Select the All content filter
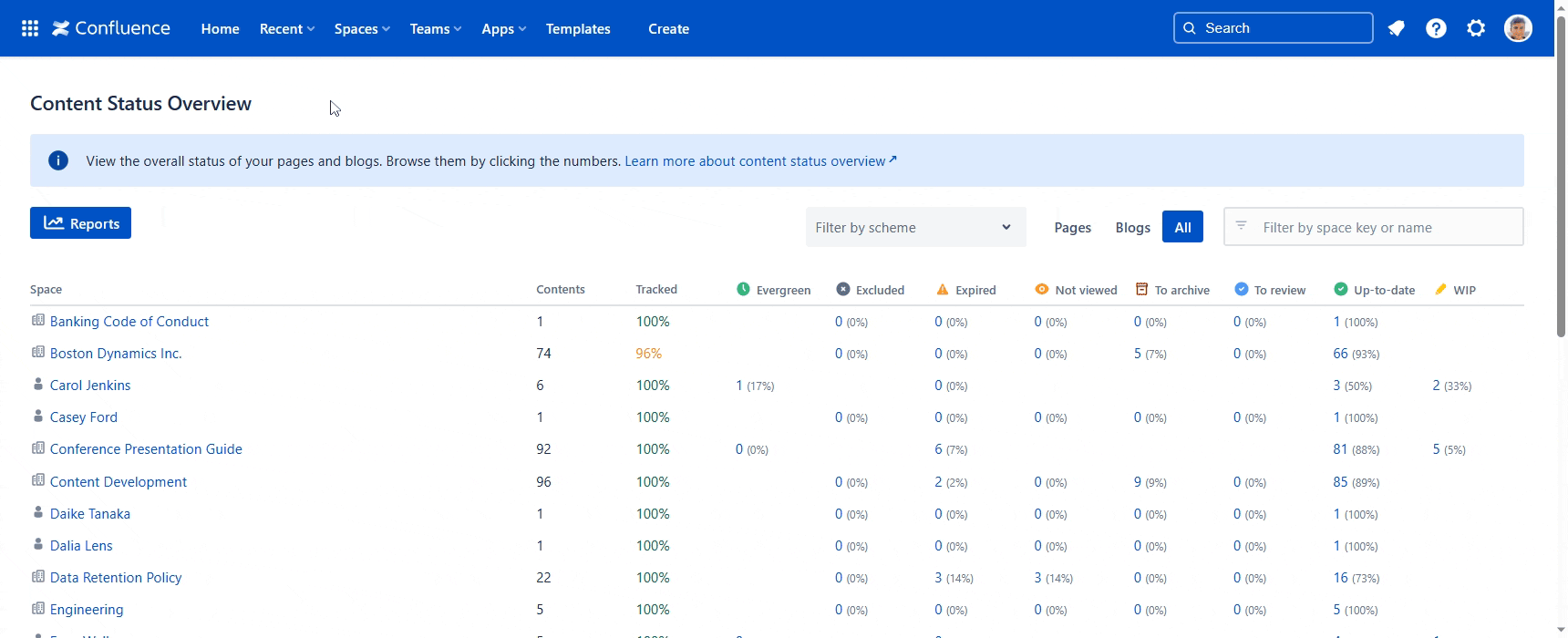 pyautogui.click(x=1182, y=228)
